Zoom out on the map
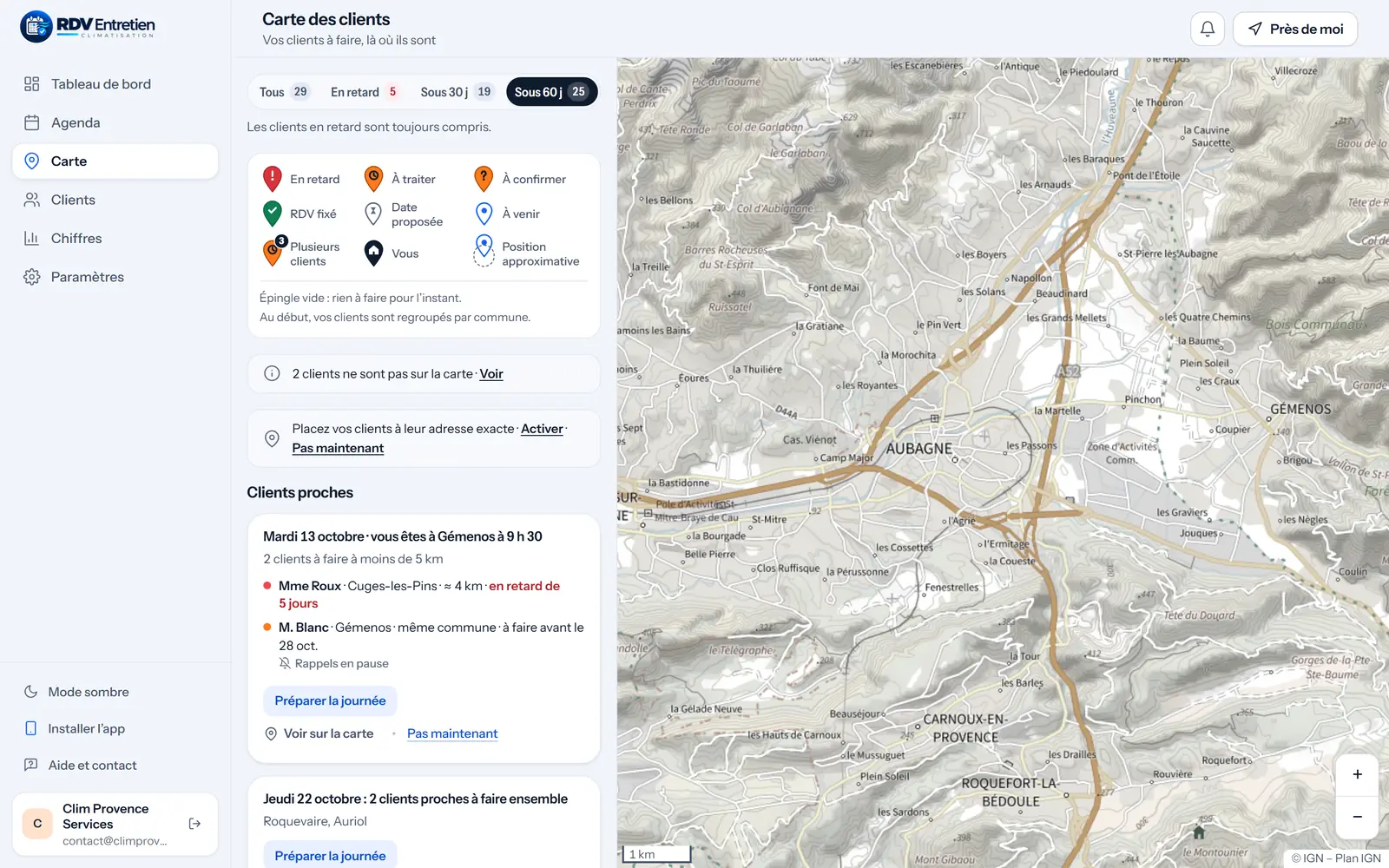The height and width of the screenshot is (868, 1389). pyautogui.click(x=1357, y=817)
